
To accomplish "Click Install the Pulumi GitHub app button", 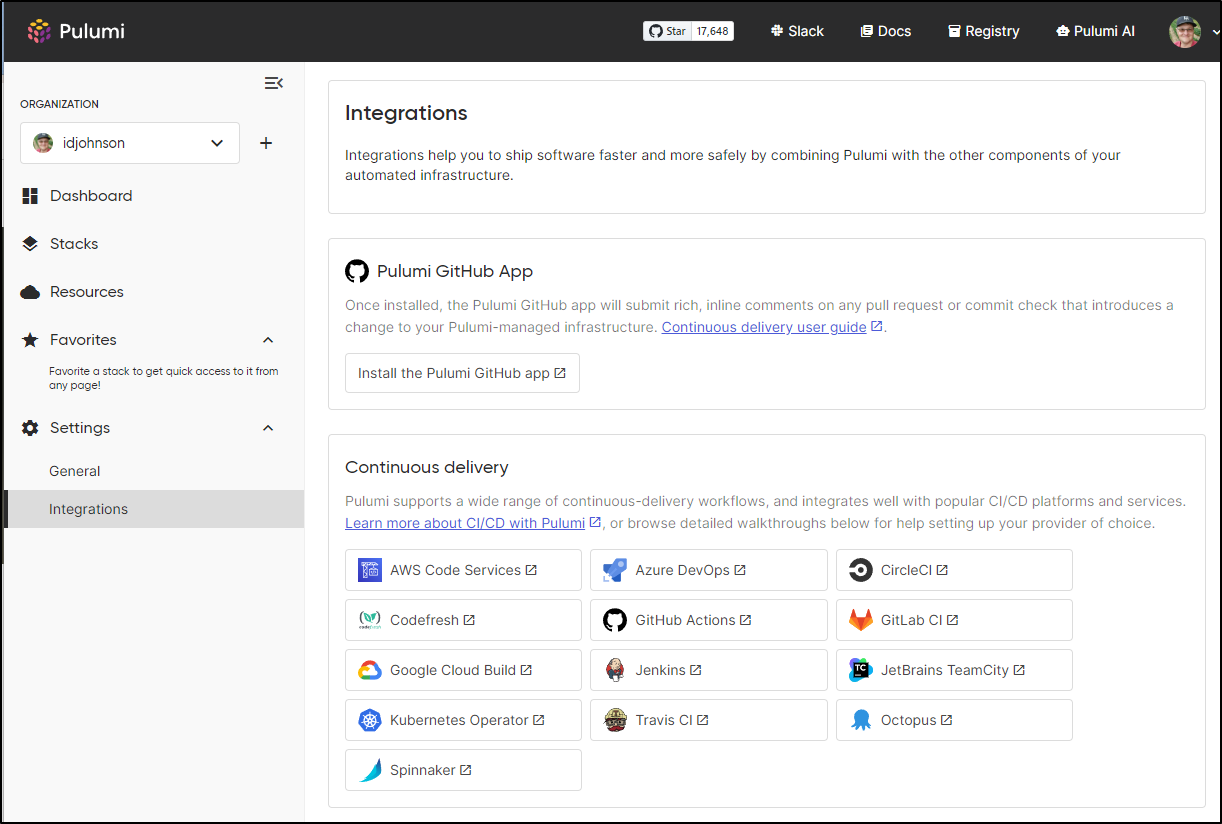I will click(462, 373).
